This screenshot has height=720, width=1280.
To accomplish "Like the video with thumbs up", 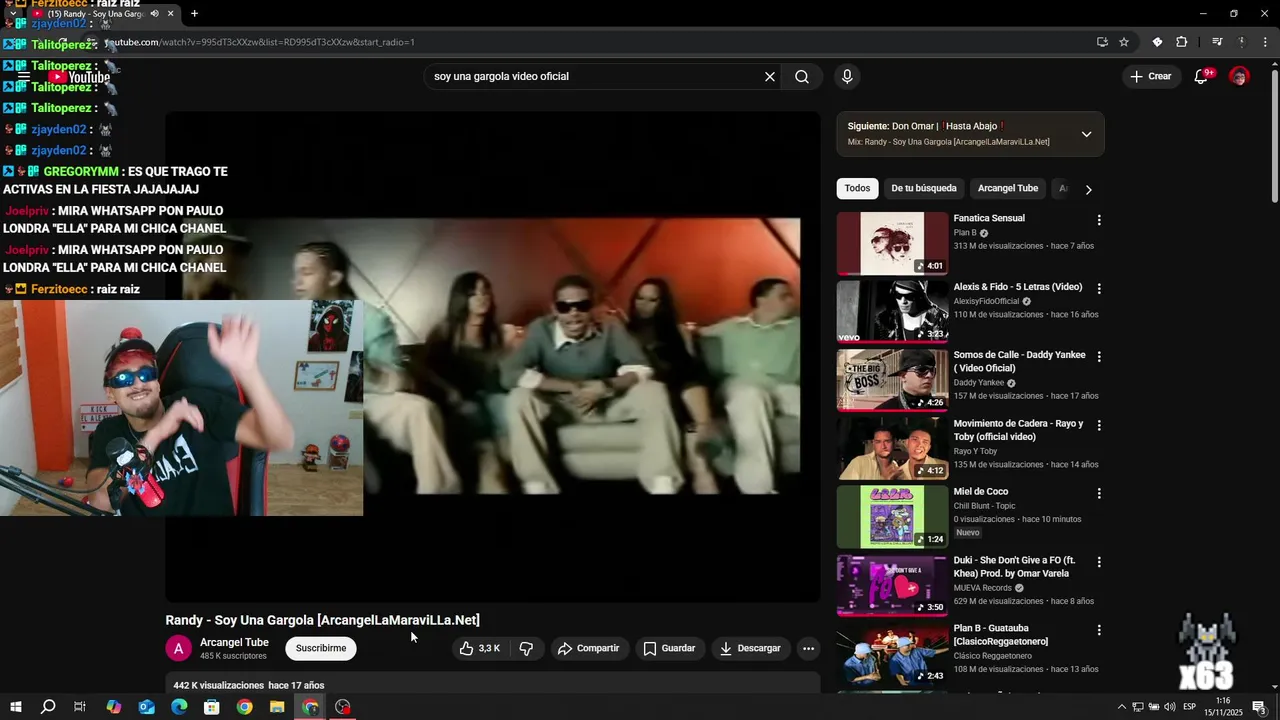I will pyautogui.click(x=479, y=648).
